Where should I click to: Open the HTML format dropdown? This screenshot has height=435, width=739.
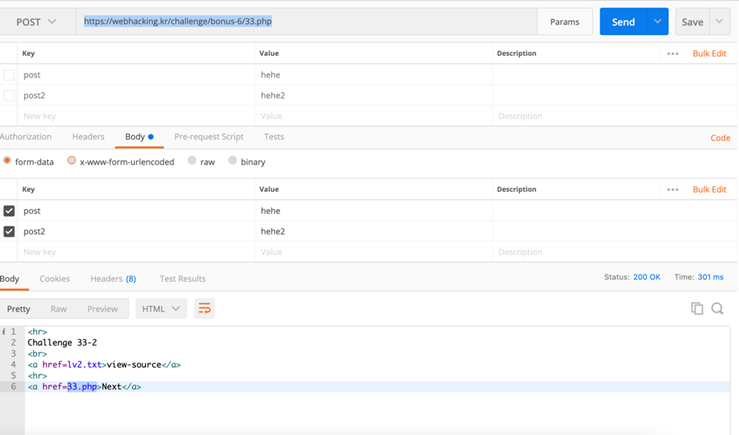point(161,309)
